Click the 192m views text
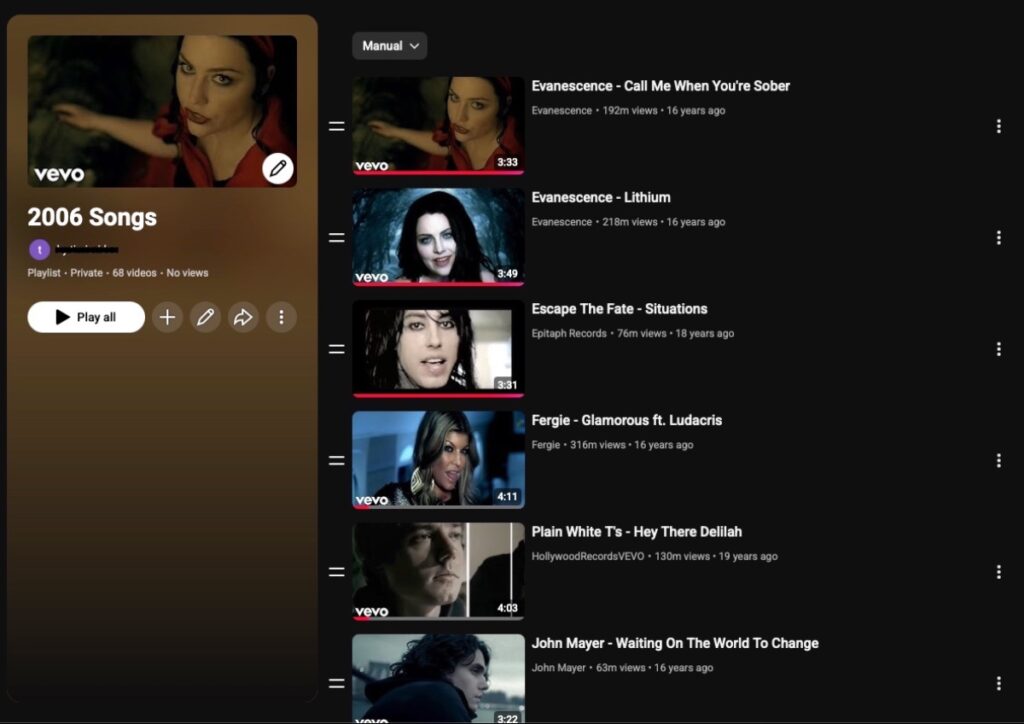Image resolution: width=1024 pixels, height=724 pixels. point(630,110)
